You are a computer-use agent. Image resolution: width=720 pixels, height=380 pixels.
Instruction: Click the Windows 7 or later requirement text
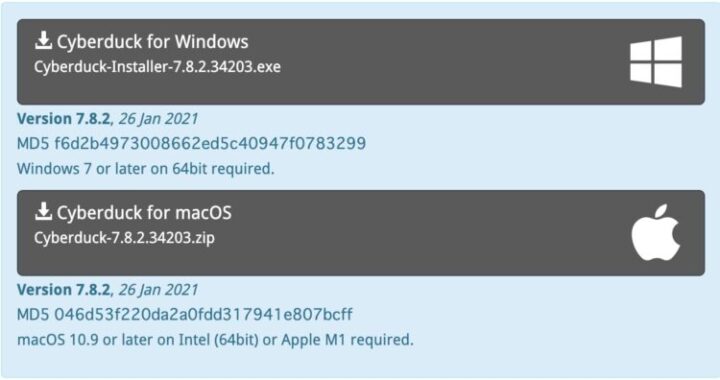[x=146, y=169]
